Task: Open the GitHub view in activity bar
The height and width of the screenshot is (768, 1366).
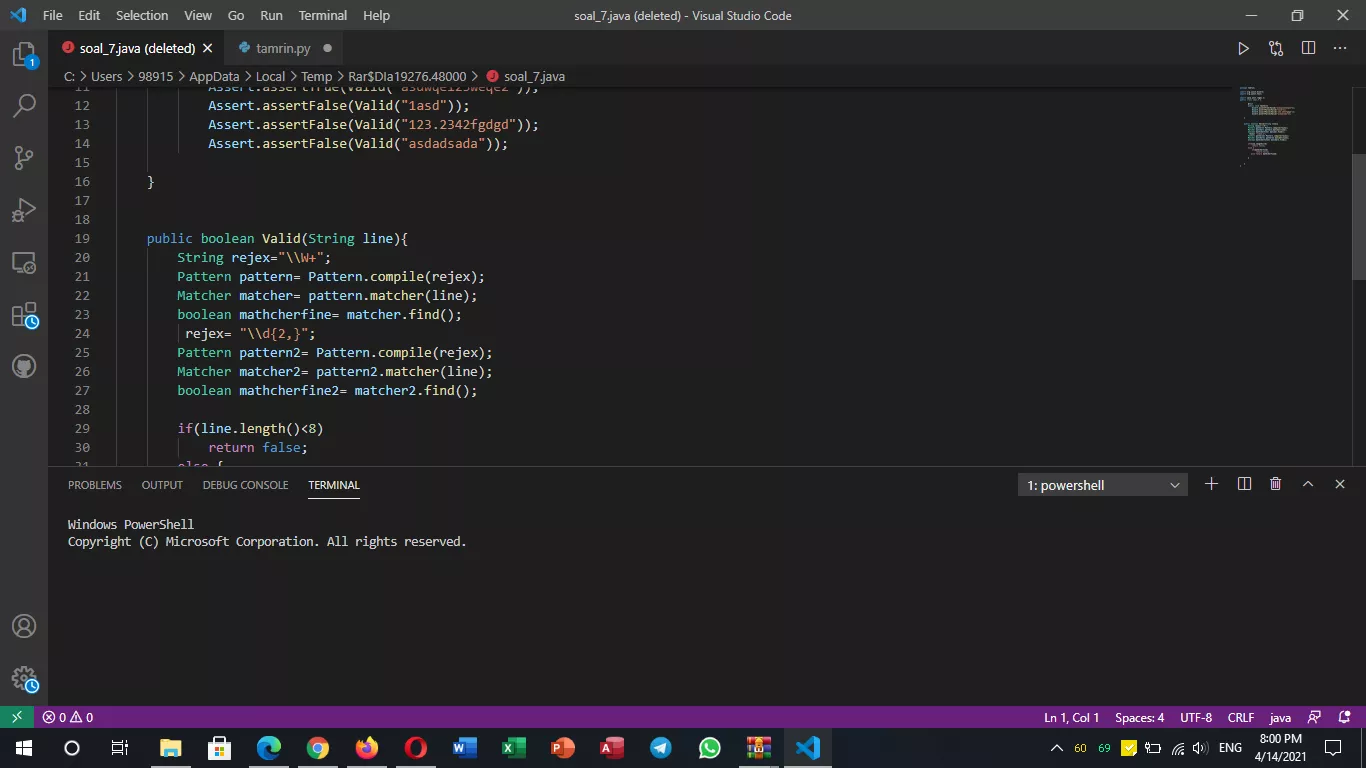Action: pyautogui.click(x=24, y=367)
